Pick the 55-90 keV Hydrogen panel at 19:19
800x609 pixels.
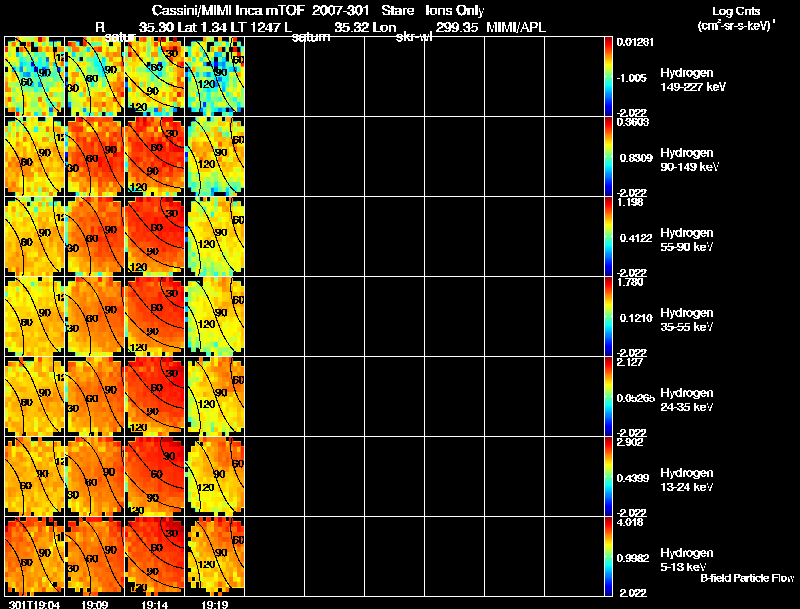215,237
